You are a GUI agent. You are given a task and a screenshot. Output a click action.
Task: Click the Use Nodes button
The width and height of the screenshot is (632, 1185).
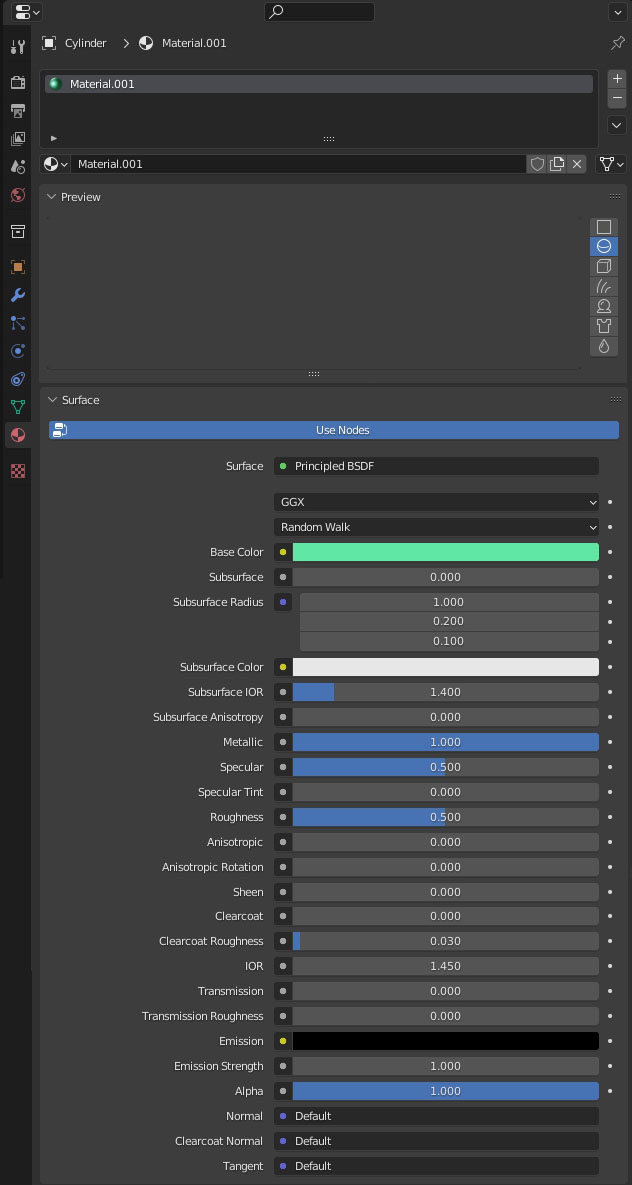tap(334, 430)
